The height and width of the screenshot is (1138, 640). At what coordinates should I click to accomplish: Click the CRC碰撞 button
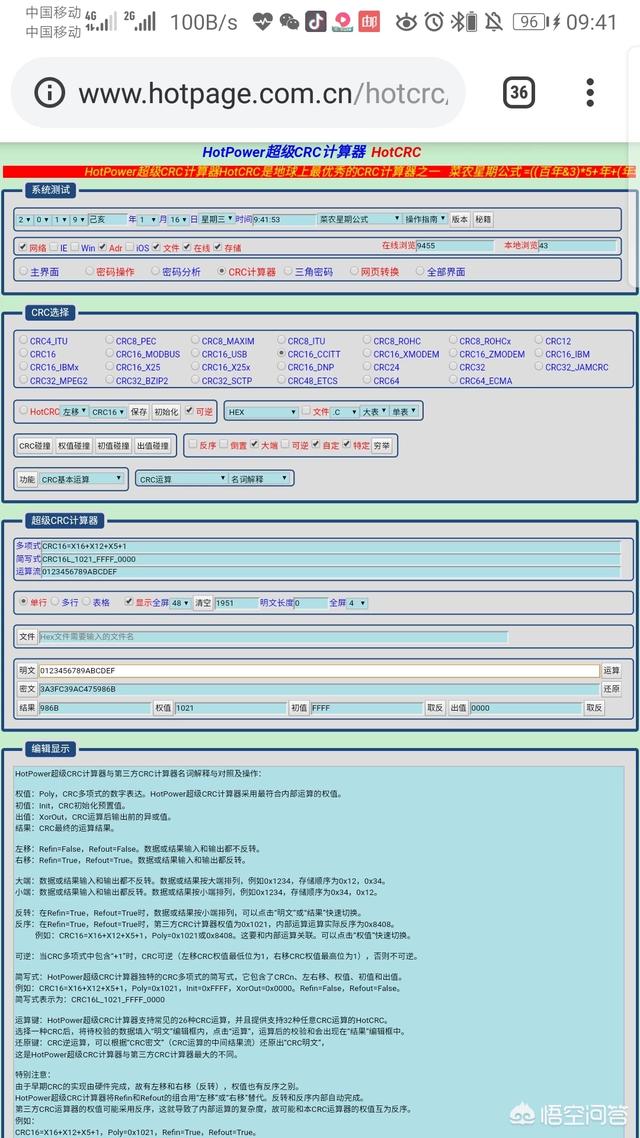click(x=34, y=445)
